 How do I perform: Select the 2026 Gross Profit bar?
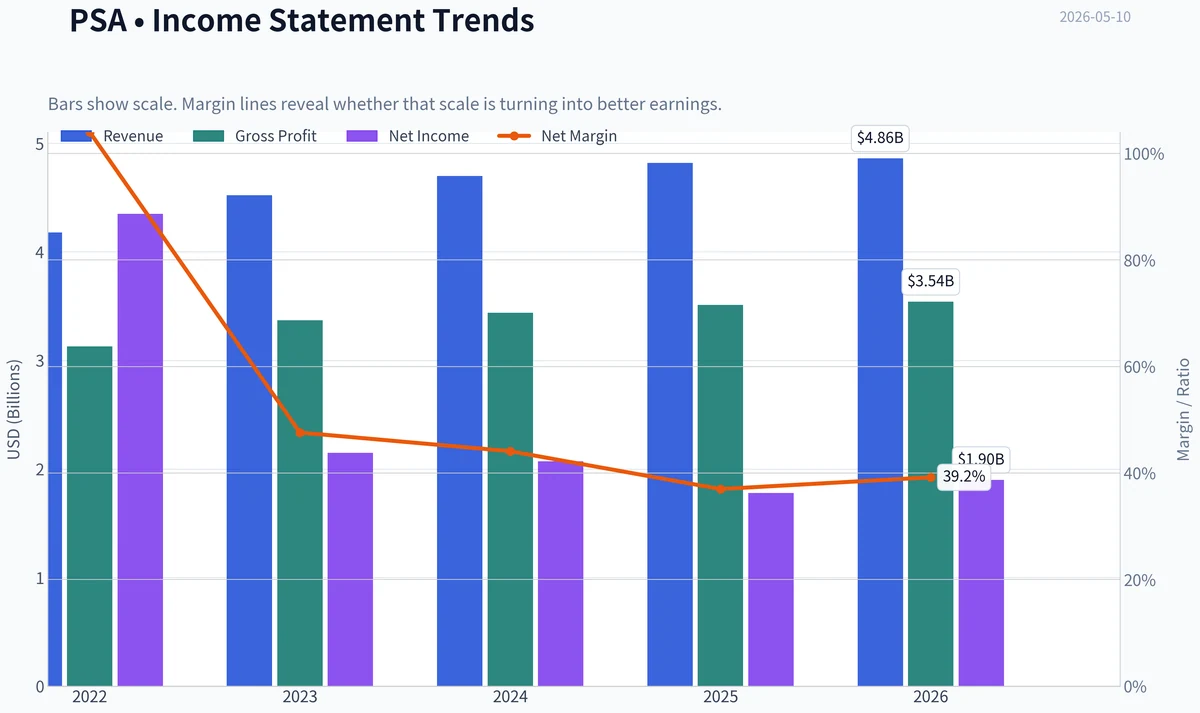[931, 494]
